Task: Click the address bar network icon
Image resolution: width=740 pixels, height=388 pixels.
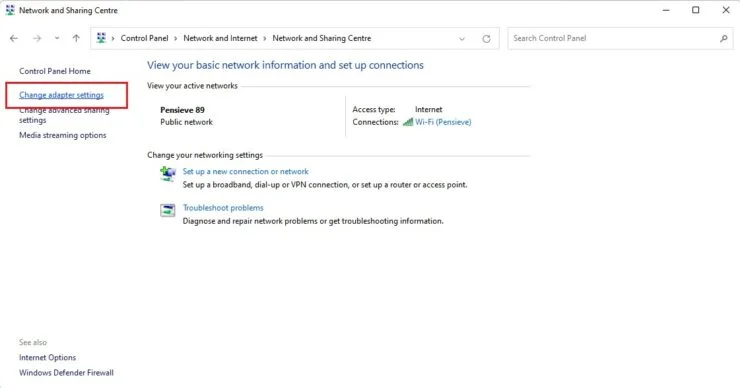Action: tap(101, 38)
